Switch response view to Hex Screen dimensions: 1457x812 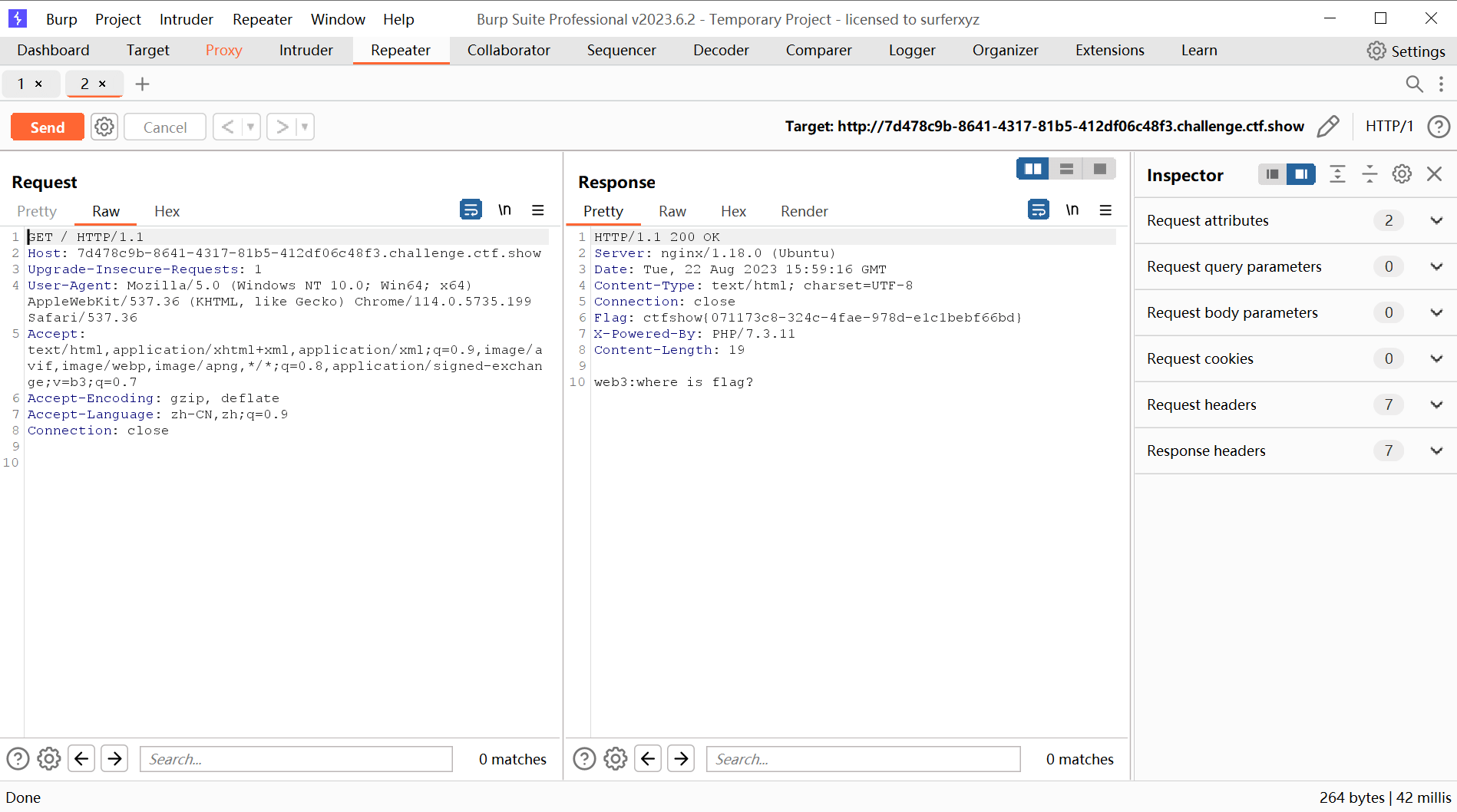[x=733, y=212]
